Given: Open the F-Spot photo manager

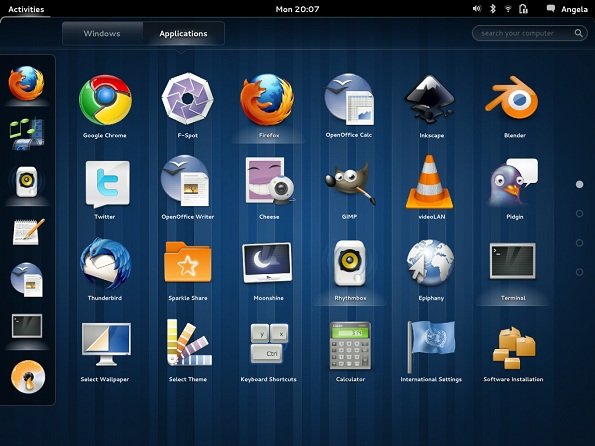Looking at the screenshot, I should 187,99.
